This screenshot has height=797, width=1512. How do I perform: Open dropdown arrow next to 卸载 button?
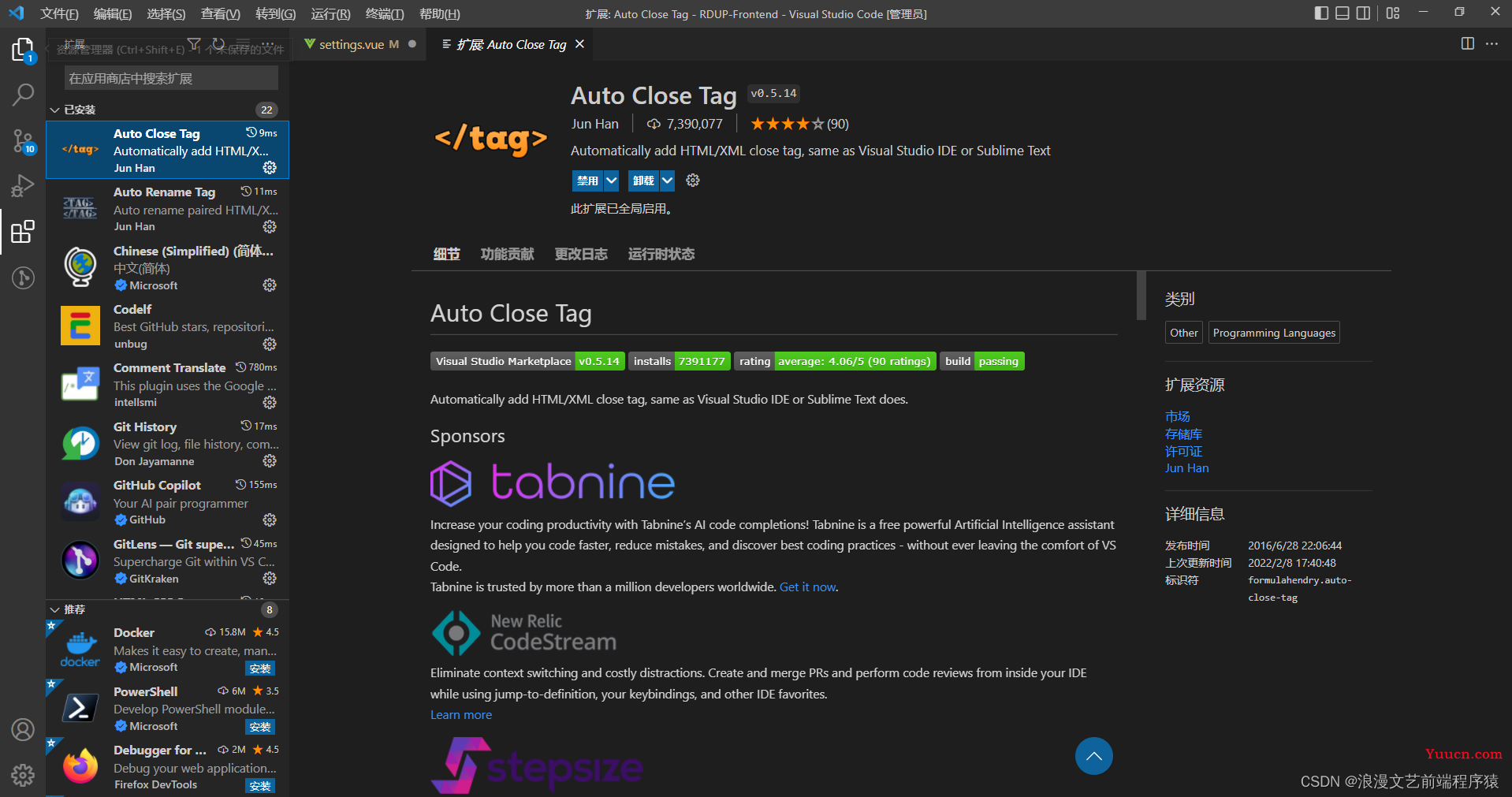(667, 181)
